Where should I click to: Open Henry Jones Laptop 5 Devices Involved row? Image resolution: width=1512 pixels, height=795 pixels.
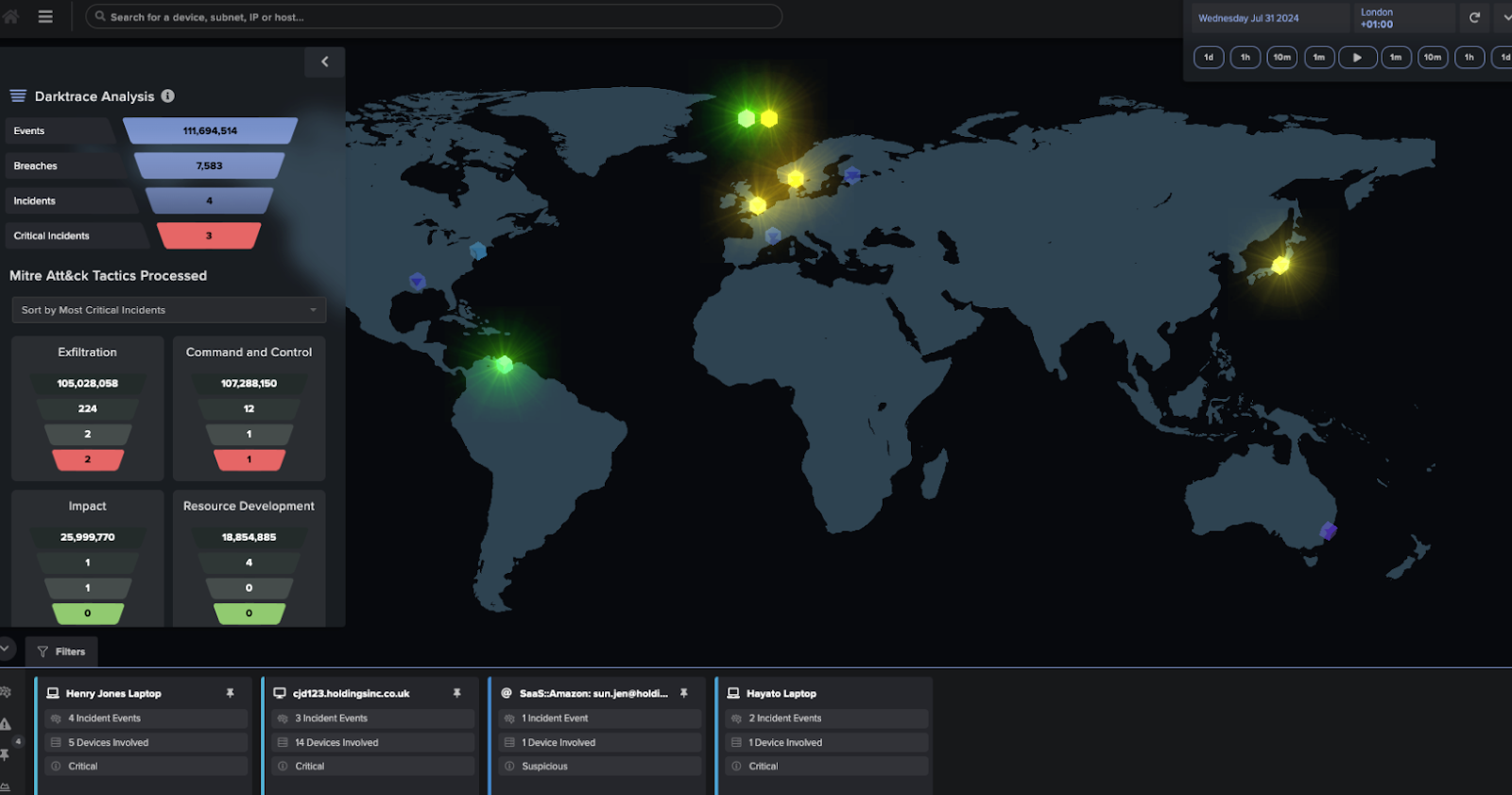[x=146, y=742]
